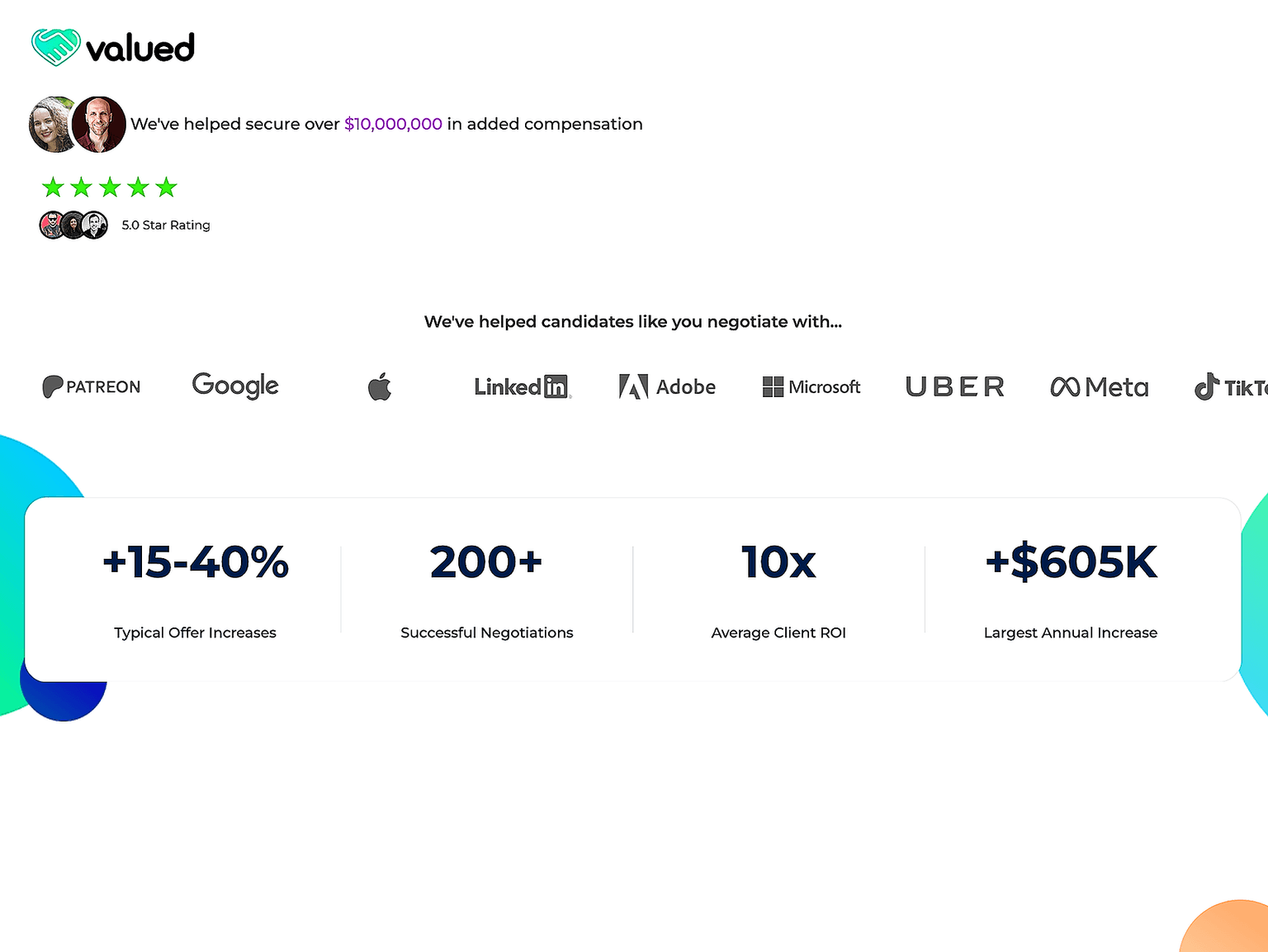Click the Uber logo
Viewport: 1268px width, 952px height.
tap(955, 386)
